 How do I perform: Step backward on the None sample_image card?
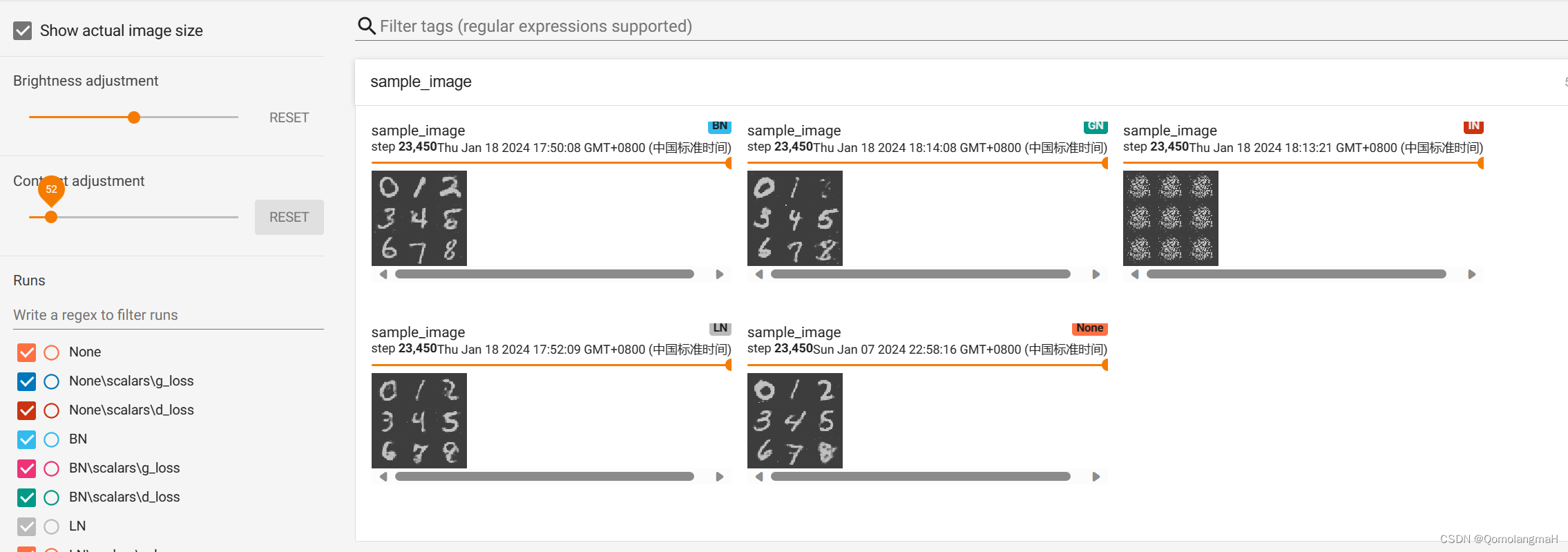[x=758, y=476]
